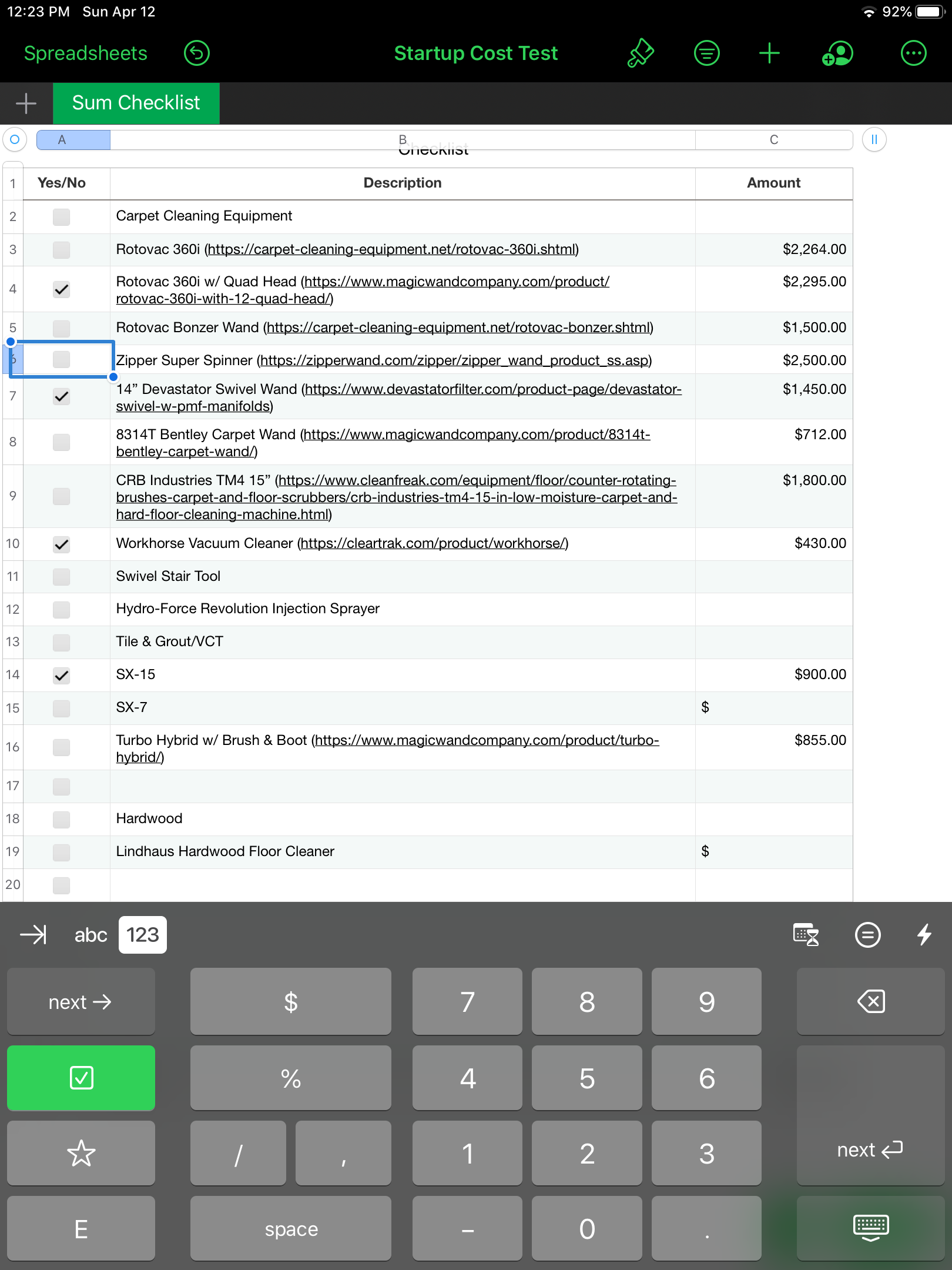Select the Sum Checklist sheet tab

(136, 103)
